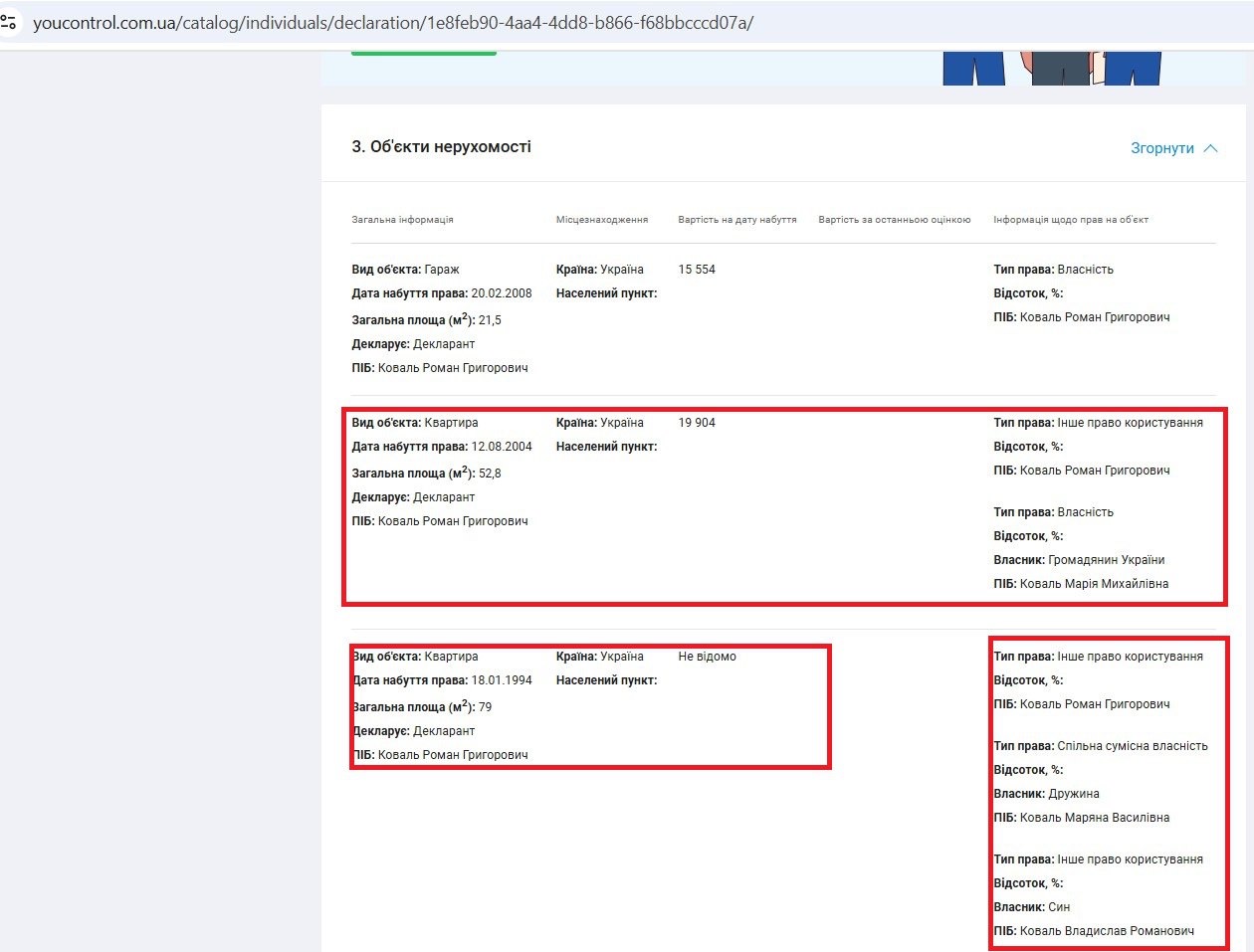Click 'Вартість за останньою оцінкою' column header
Image resolution: width=1254 pixels, height=952 pixels.
point(895,220)
